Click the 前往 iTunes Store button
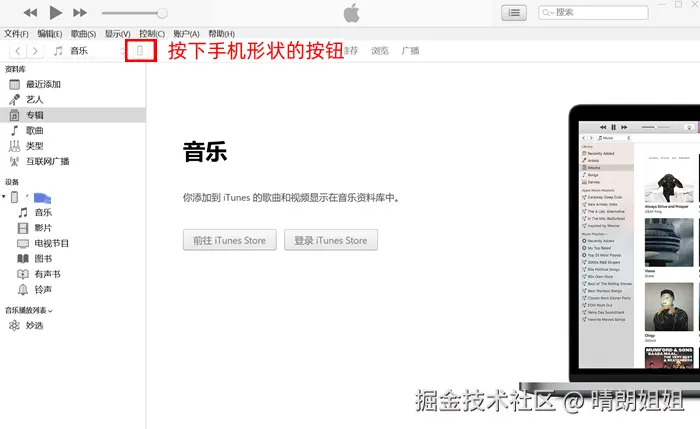The height and width of the screenshot is (429, 700). [229, 240]
